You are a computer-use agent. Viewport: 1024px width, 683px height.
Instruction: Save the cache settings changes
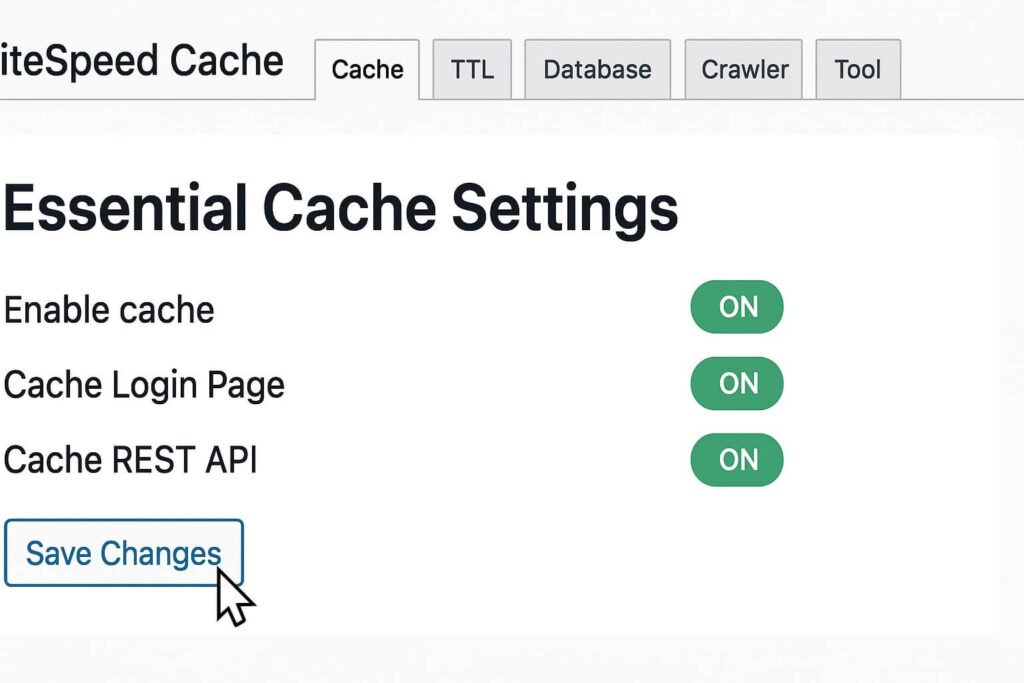(123, 552)
